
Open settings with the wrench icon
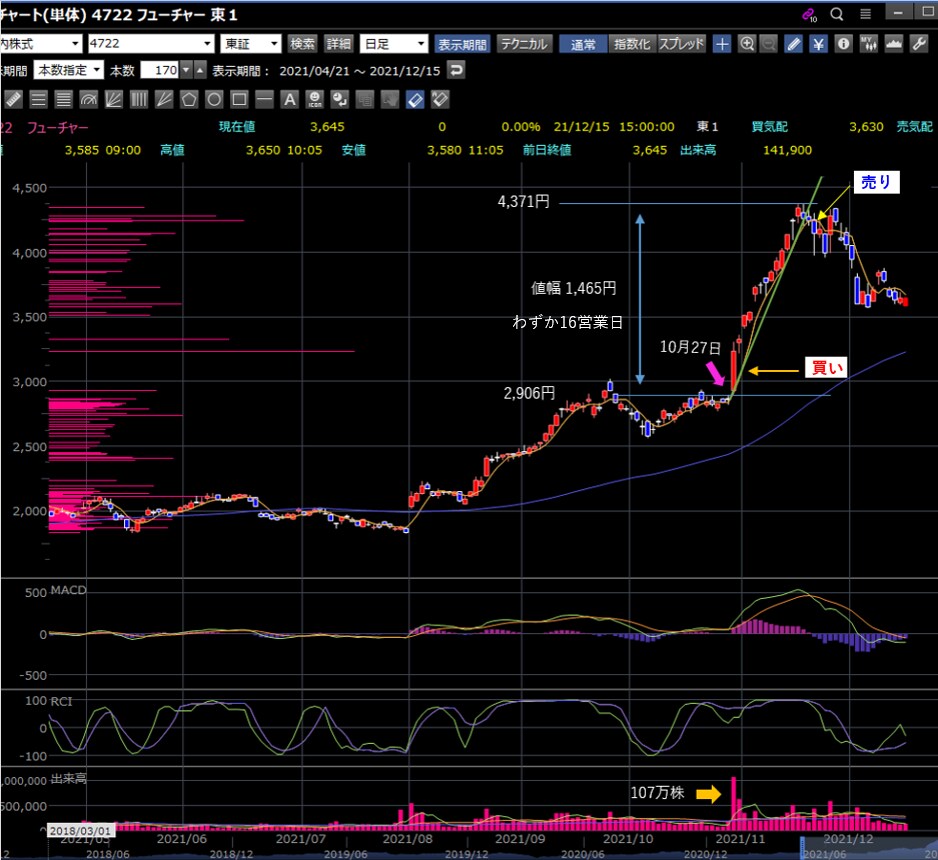(919, 44)
